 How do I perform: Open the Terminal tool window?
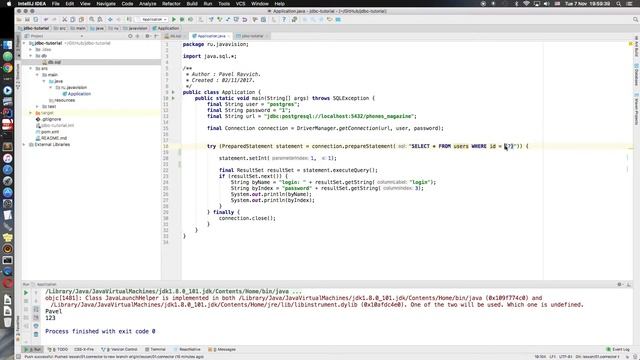(x=156, y=349)
